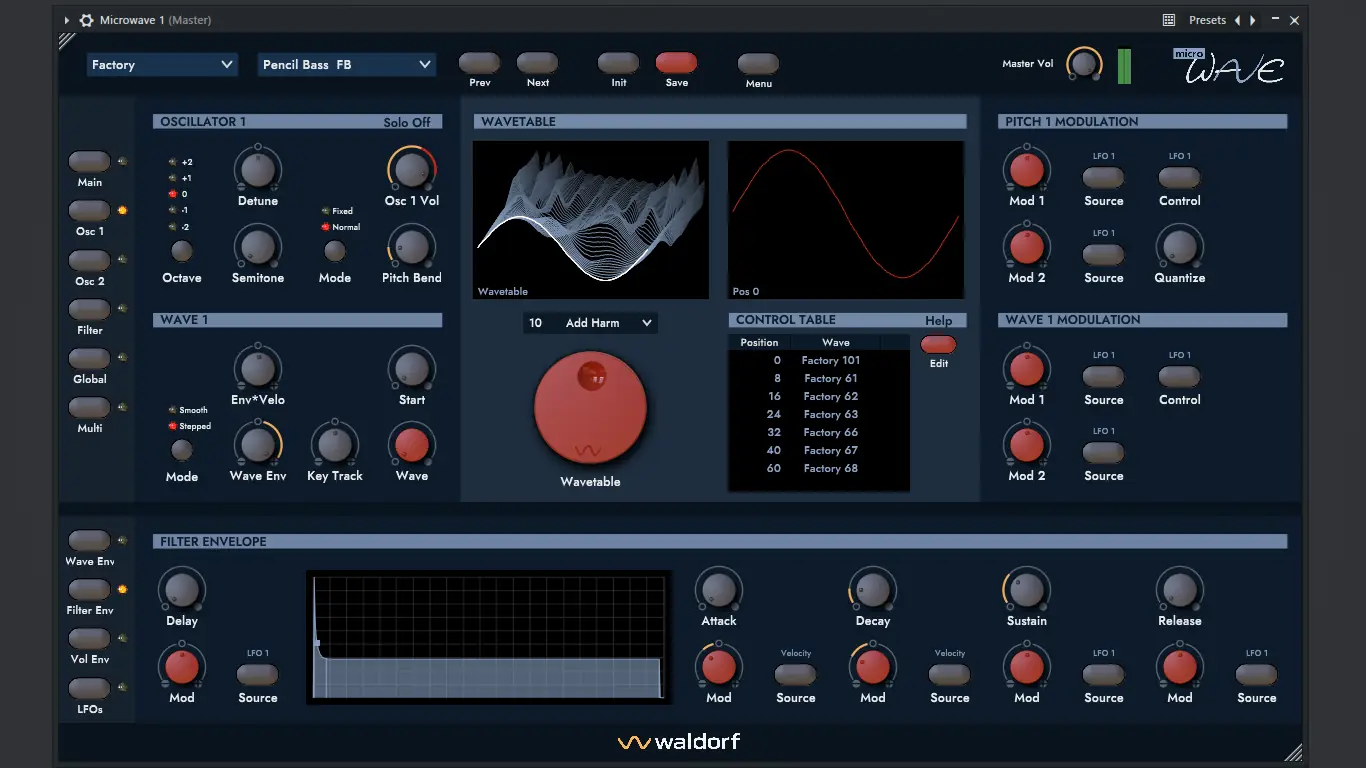
Task: Open Wave 1 Mod 2 Source selector
Action: coord(1104,452)
